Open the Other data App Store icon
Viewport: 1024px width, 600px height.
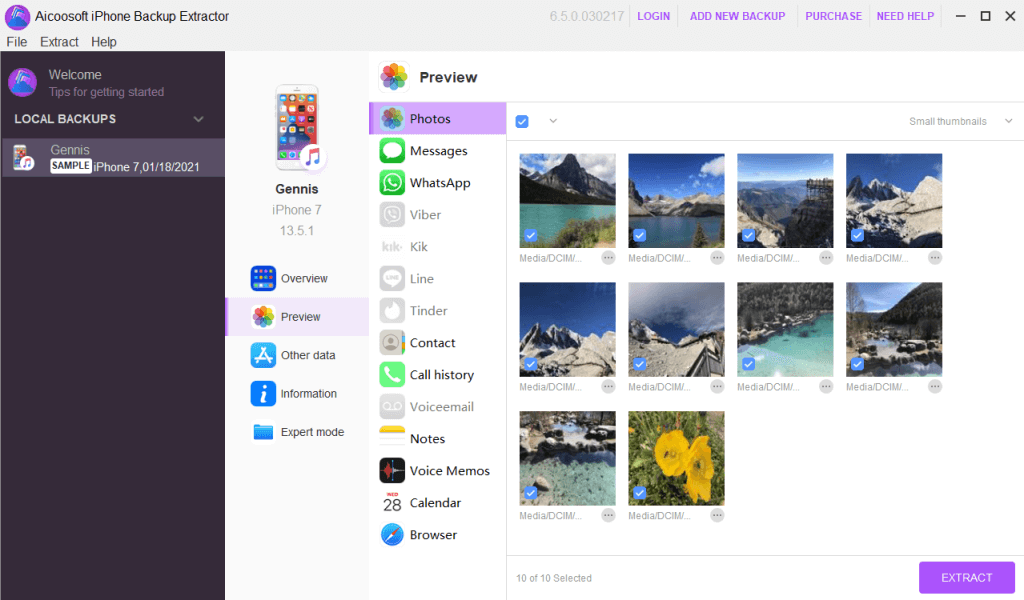click(x=263, y=355)
